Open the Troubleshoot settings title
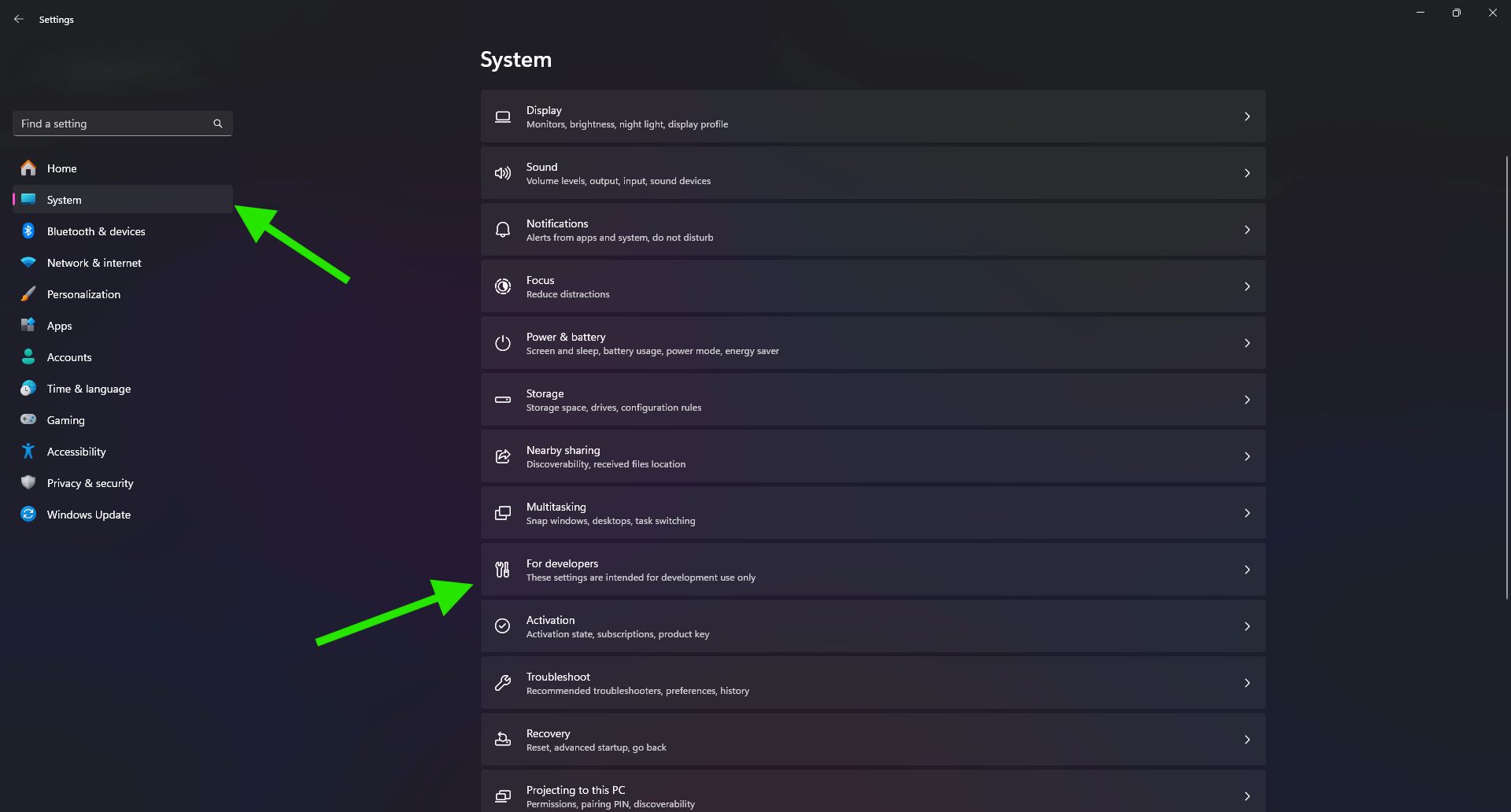 (x=558, y=677)
